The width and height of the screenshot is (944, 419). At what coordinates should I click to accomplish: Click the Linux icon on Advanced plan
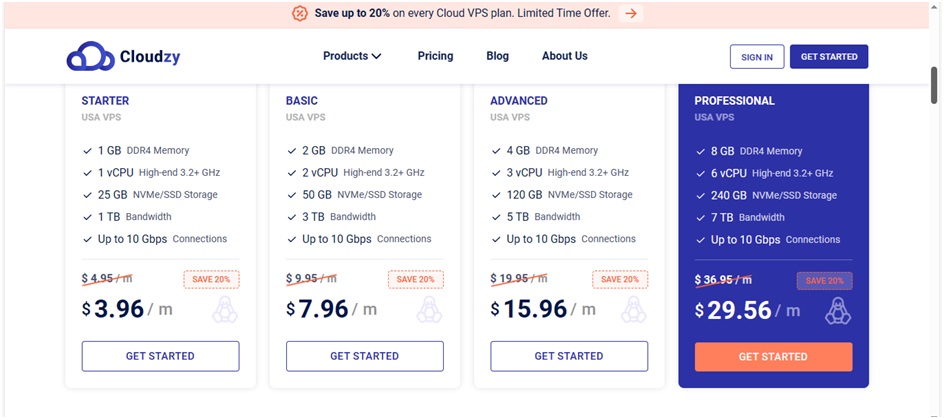coord(633,310)
